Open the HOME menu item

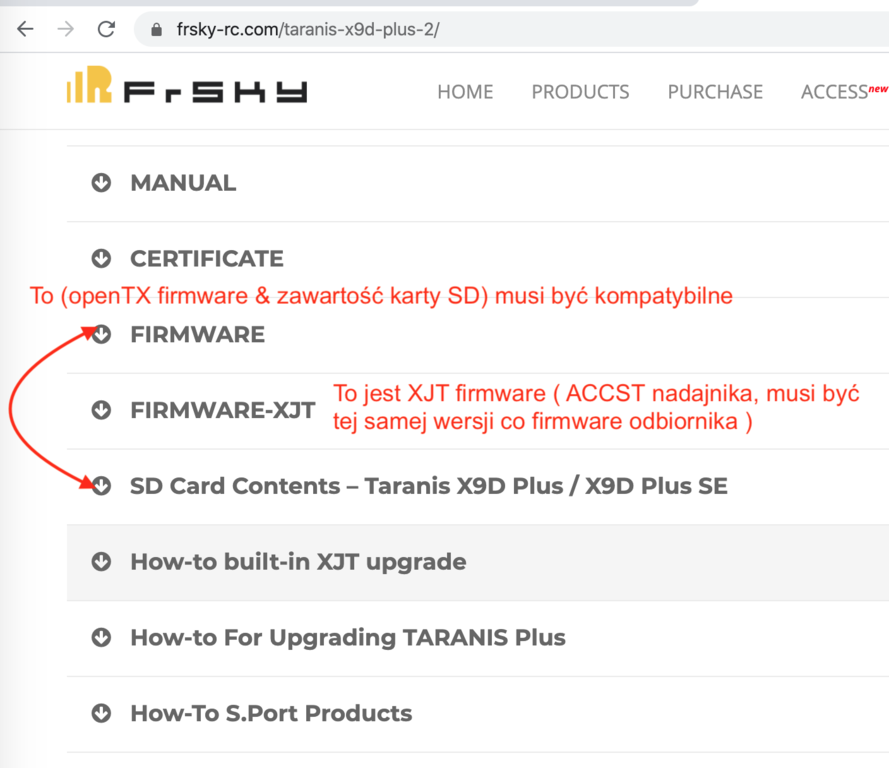[x=465, y=92]
